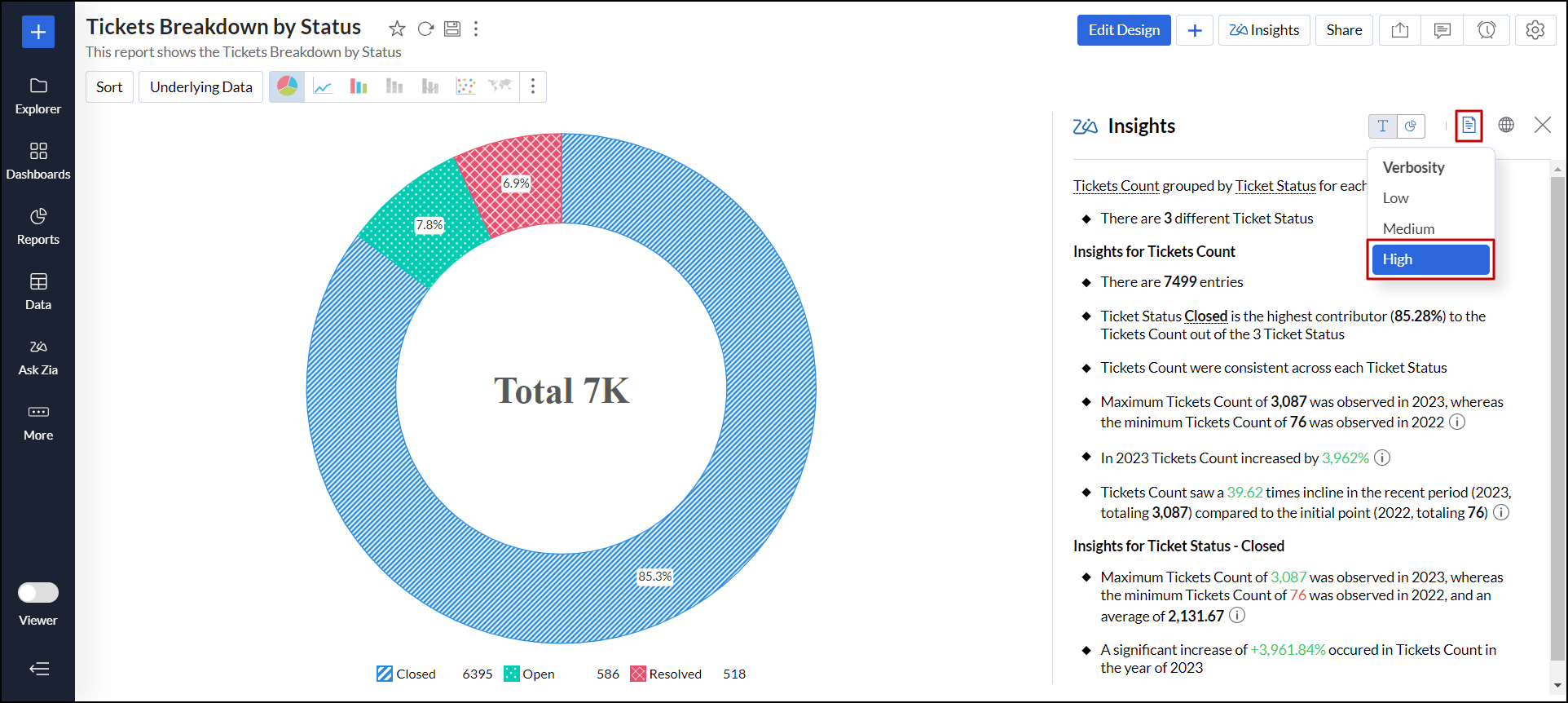Switch insights to visual chart view

(x=1411, y=126)
